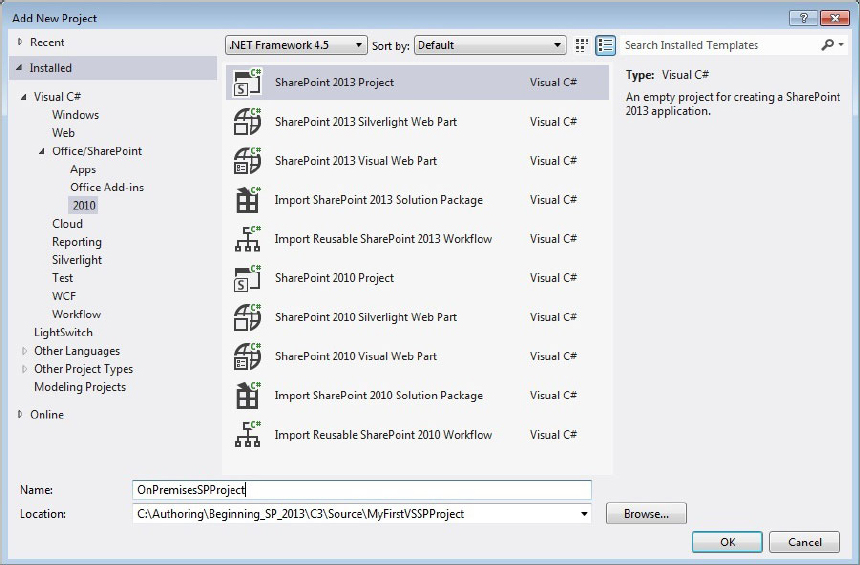
Task: Expand the Recent section
Action: 20,42
